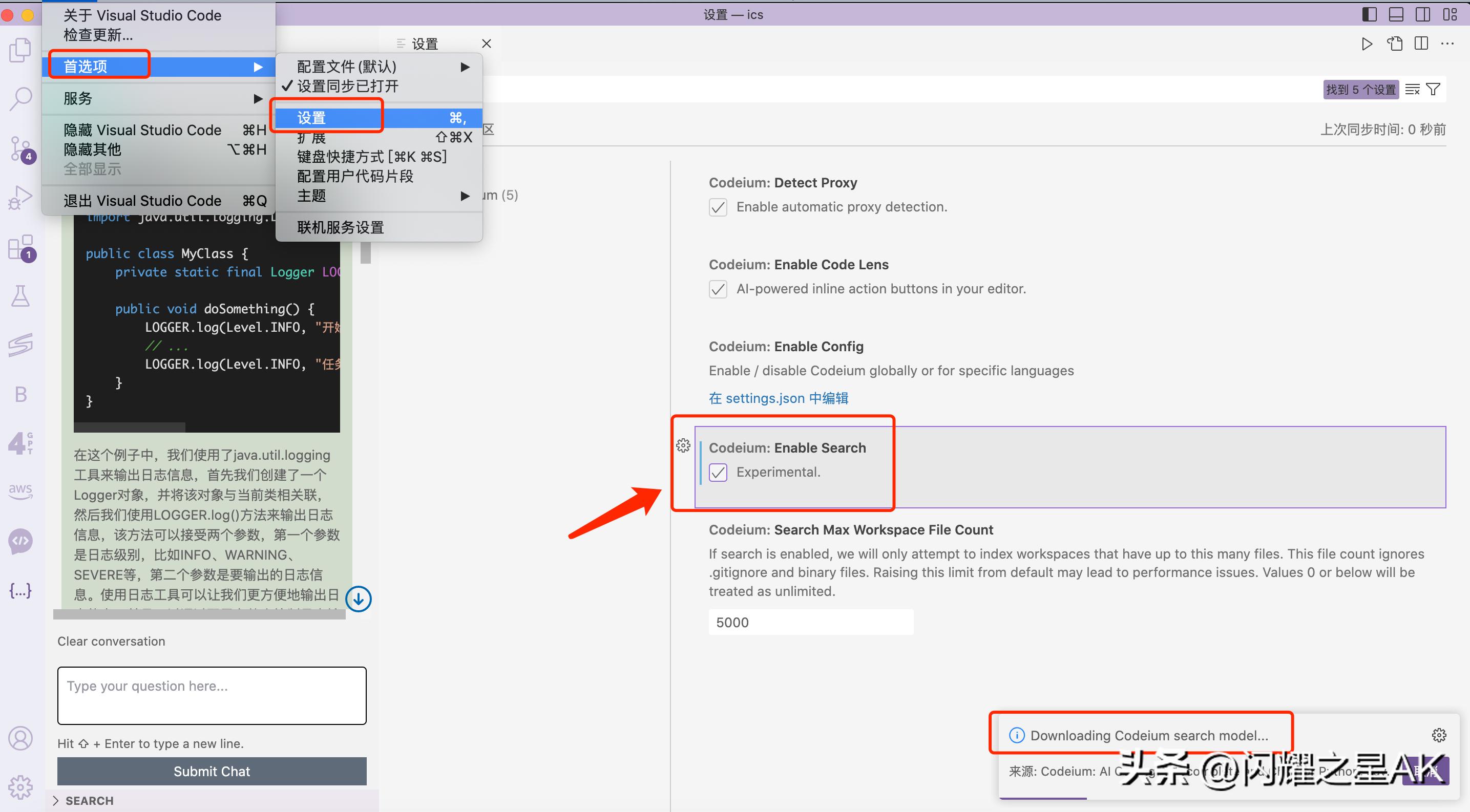Open Source Control with badge 4
Screen dimensions: 1470x812
tap(20, 149)
